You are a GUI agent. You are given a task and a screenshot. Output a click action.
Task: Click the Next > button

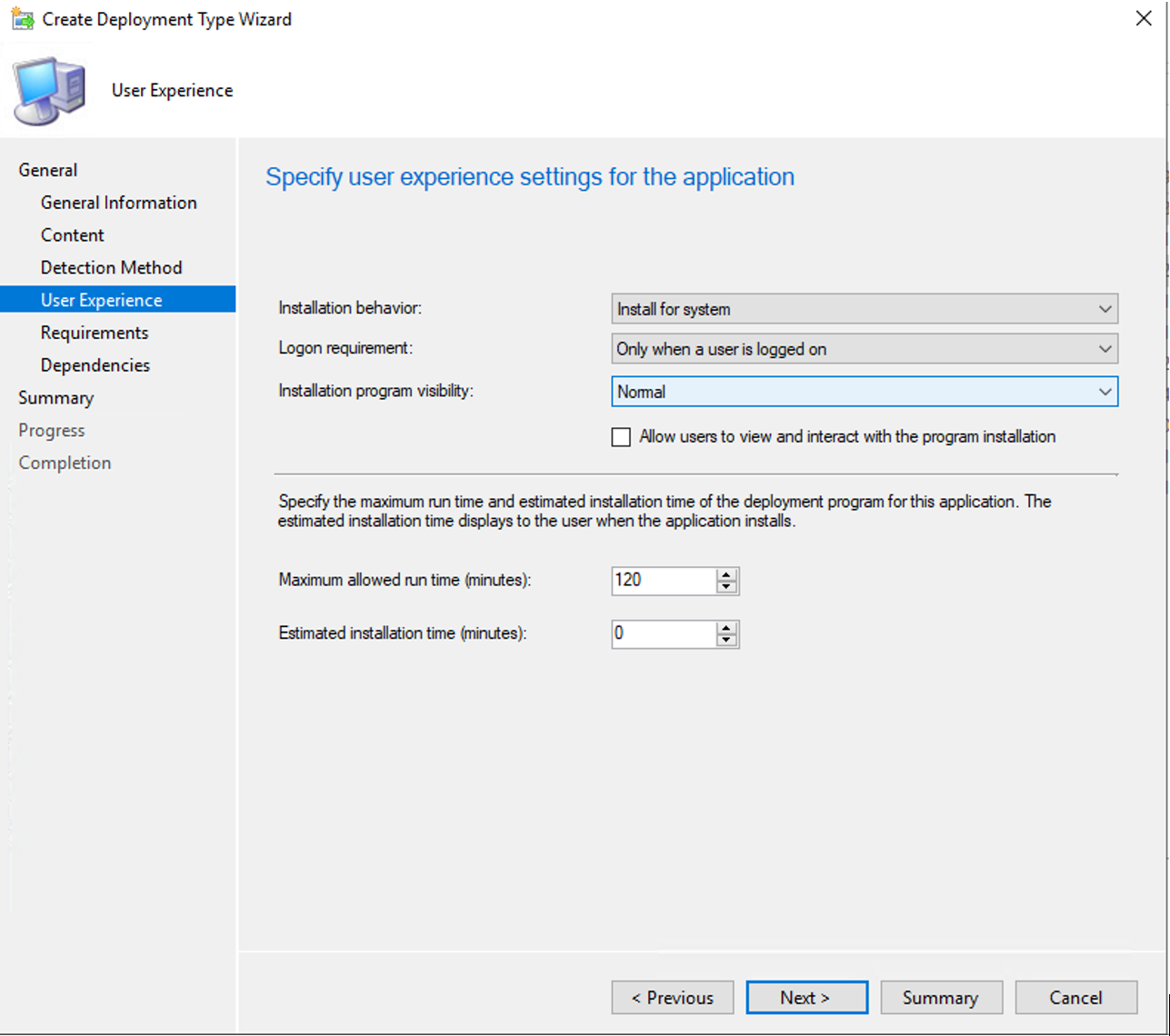click(807, 998)
